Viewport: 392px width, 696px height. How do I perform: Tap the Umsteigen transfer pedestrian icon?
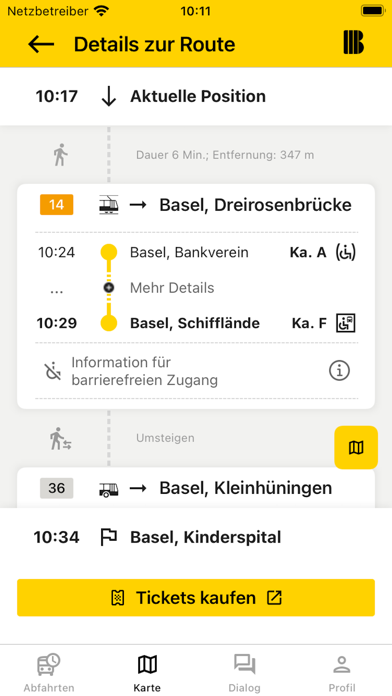pyautogui.click(x=60, y=439)
